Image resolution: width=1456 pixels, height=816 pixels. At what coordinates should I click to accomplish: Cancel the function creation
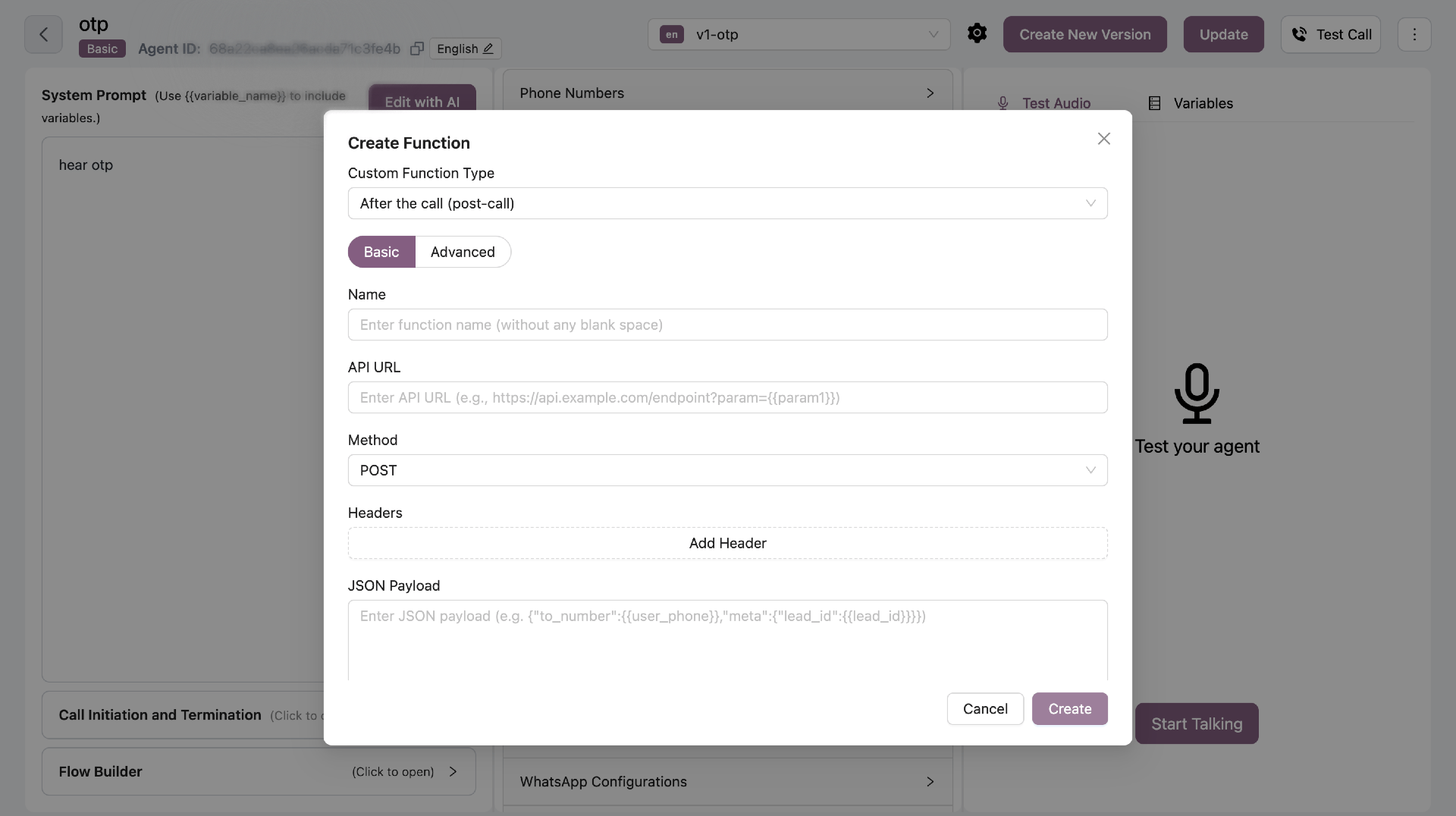coord(985,708)
